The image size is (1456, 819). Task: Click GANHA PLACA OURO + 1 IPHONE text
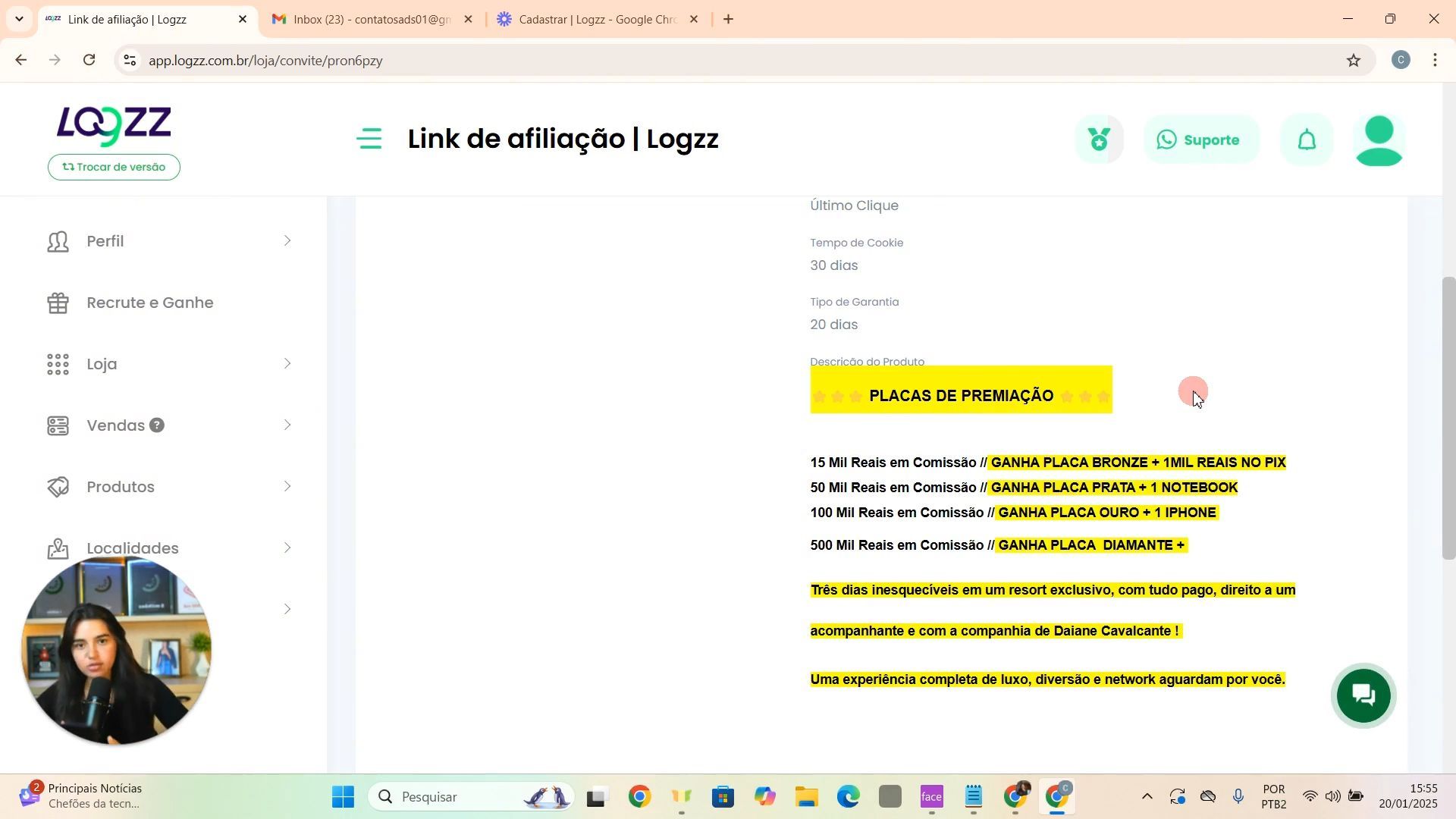pyautogui.click(x=1107, y=513)
